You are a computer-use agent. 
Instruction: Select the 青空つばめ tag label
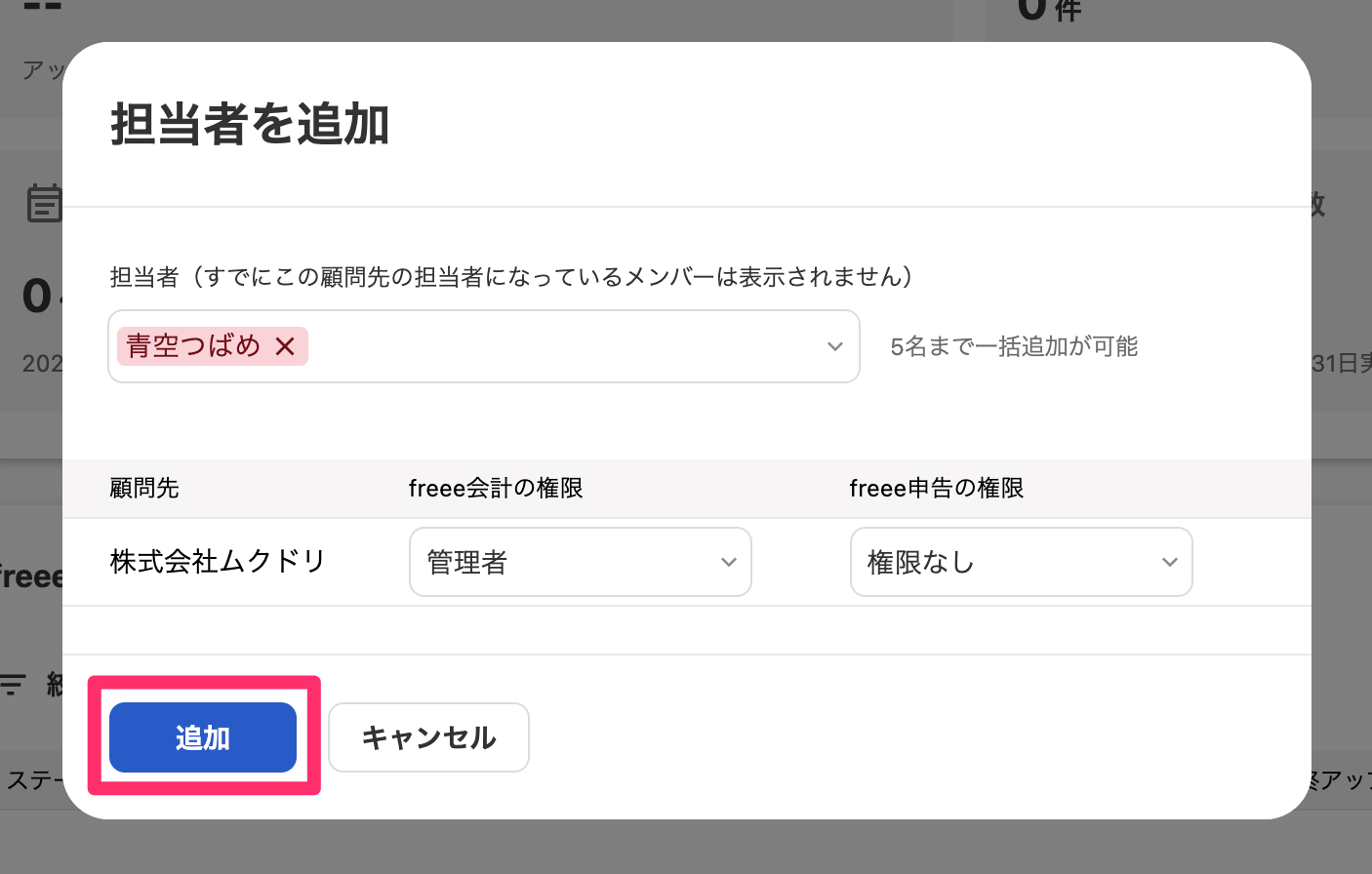coord(193,346)
